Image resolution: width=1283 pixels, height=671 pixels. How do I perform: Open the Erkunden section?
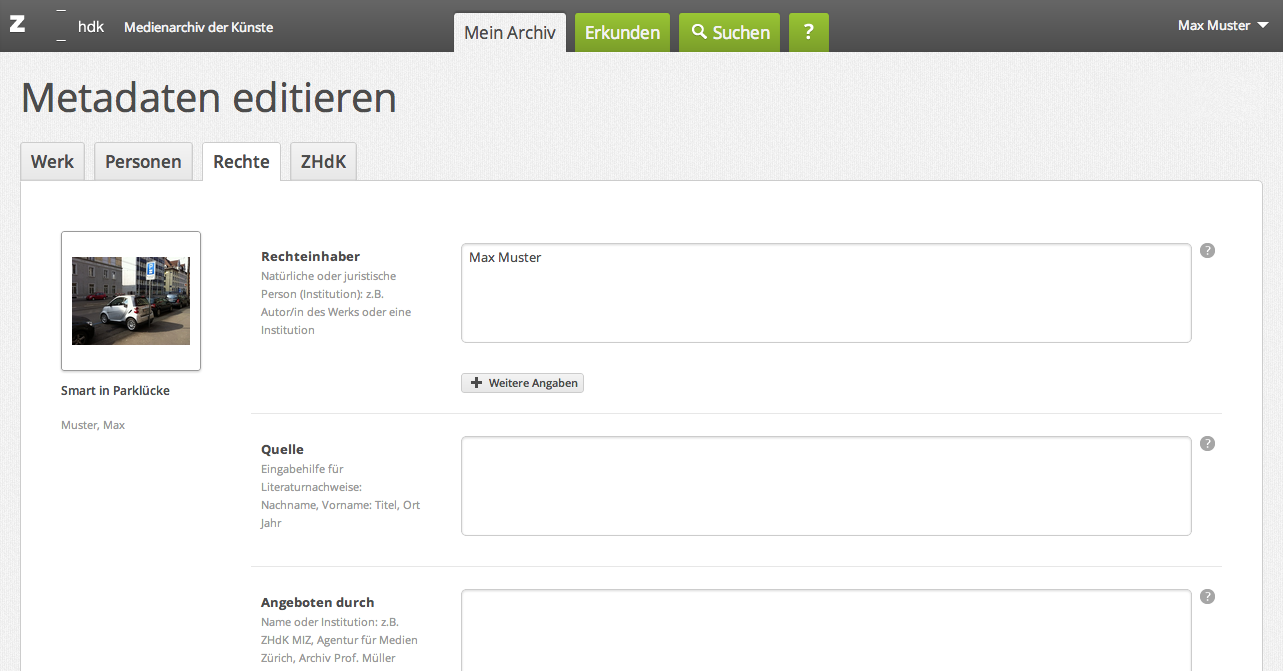622,33
